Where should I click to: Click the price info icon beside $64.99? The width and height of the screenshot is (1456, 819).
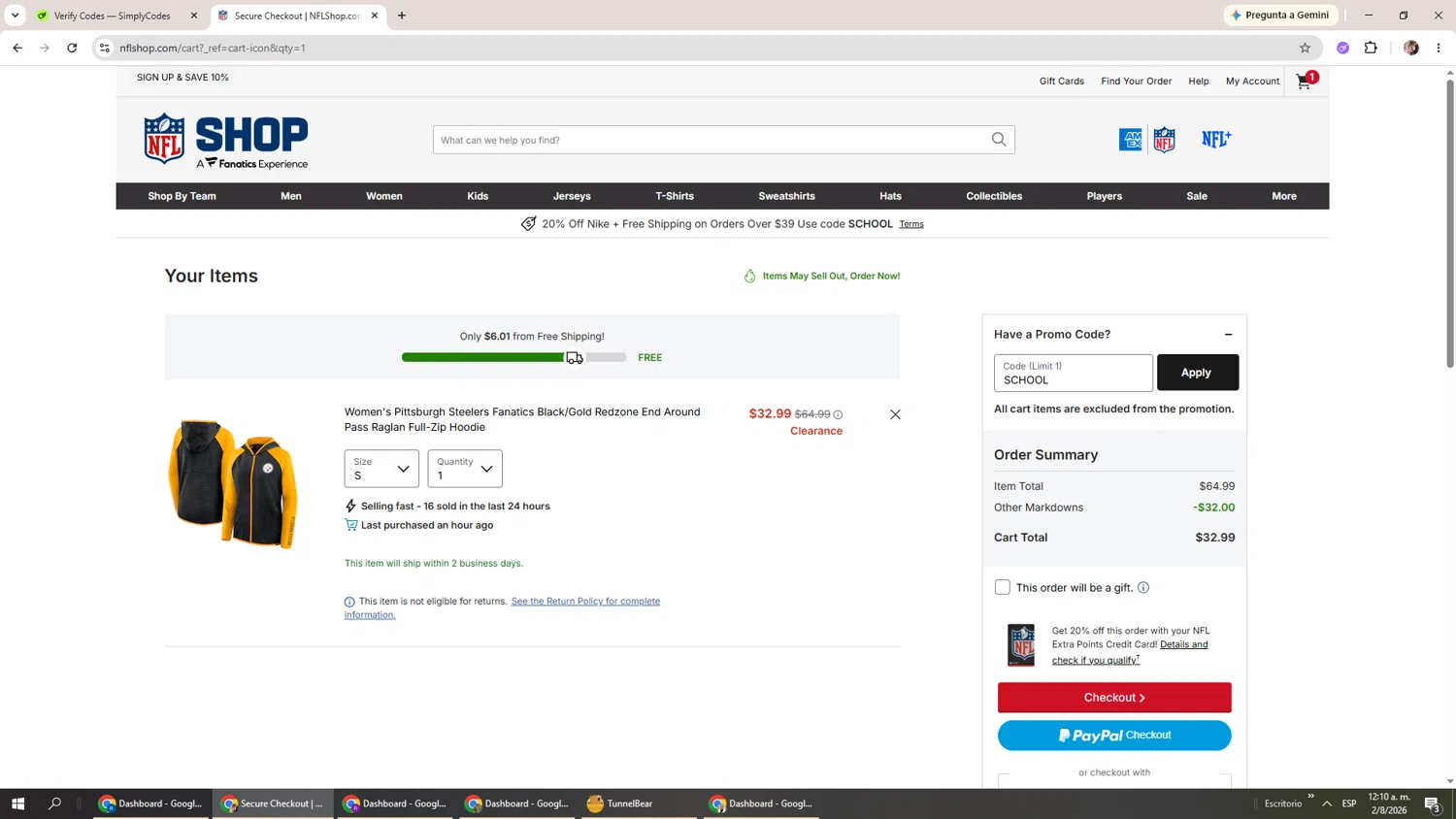(x=838, y=414)
